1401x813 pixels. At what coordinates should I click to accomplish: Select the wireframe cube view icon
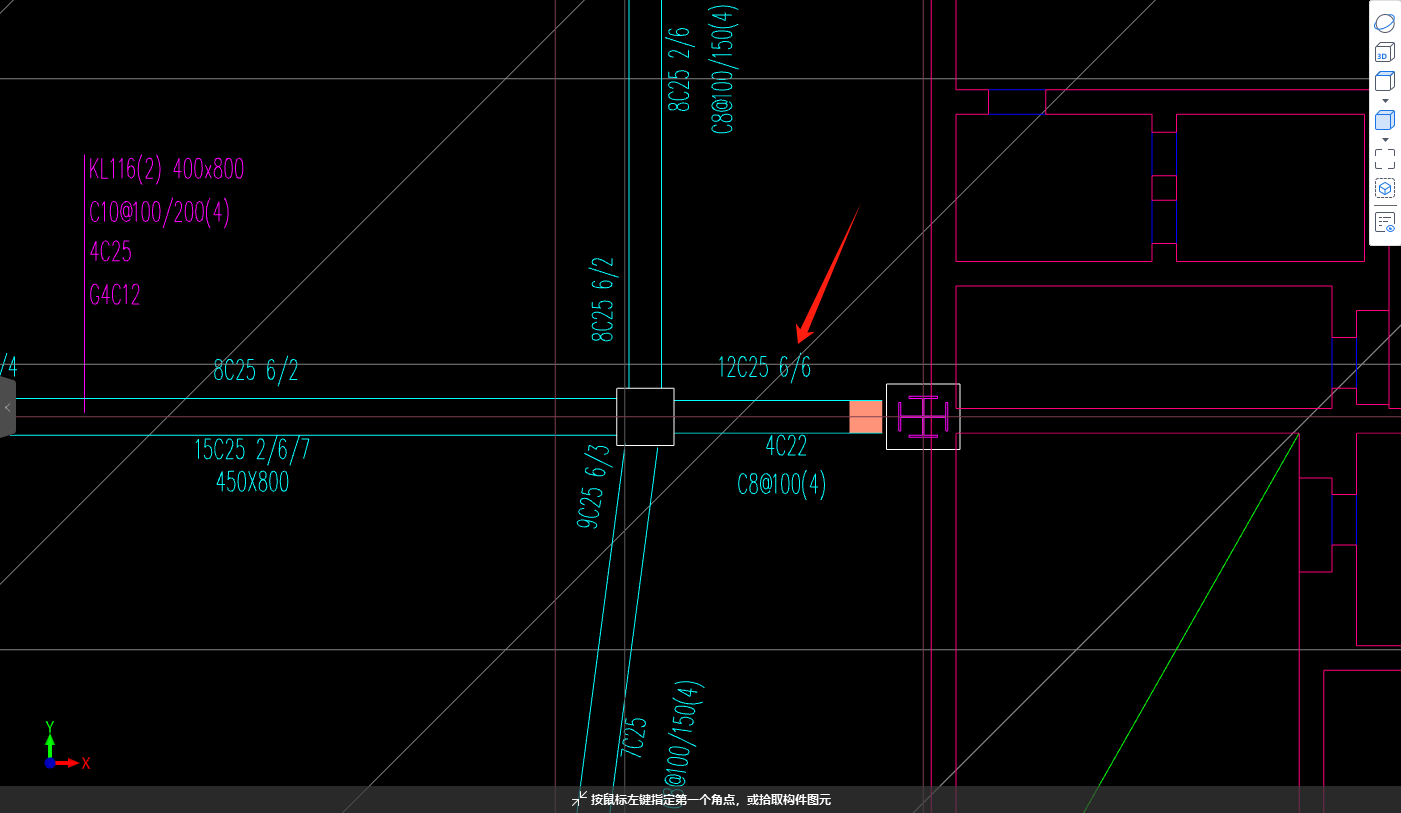(1384, 82)
